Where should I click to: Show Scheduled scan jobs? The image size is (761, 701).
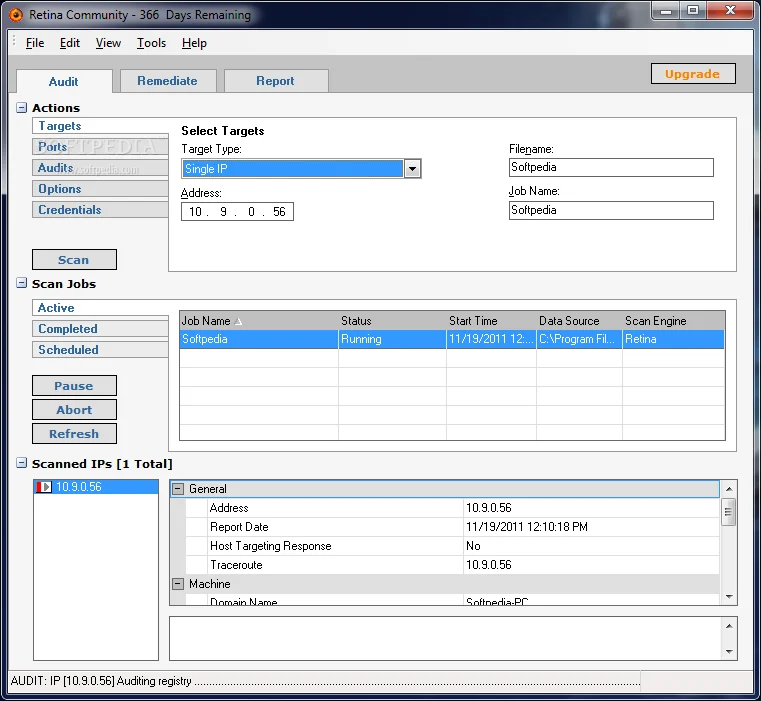100,350
